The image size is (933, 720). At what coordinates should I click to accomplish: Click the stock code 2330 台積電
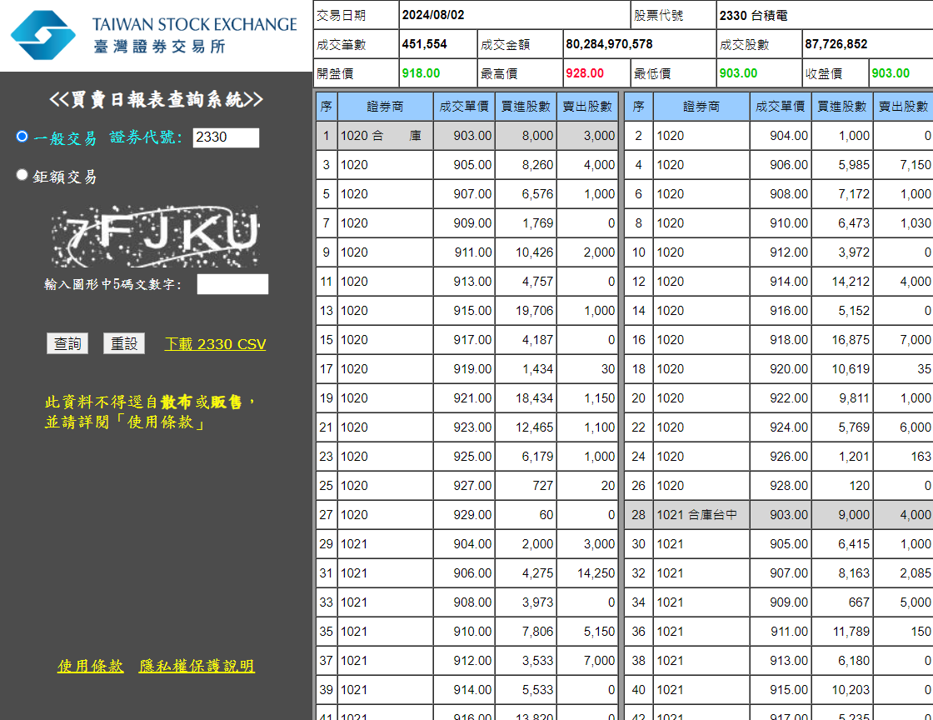pos(753,15)
